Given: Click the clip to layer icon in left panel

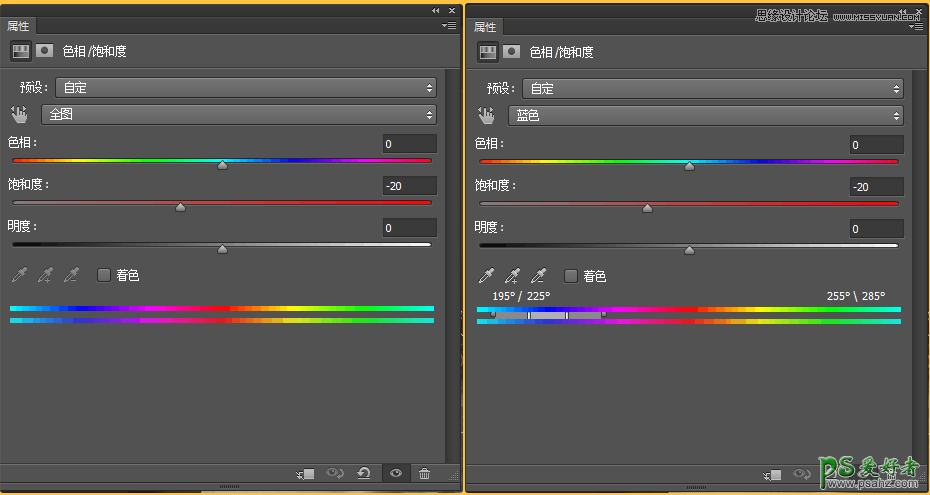Looking at the screenshot, I should tap(306, 473).
